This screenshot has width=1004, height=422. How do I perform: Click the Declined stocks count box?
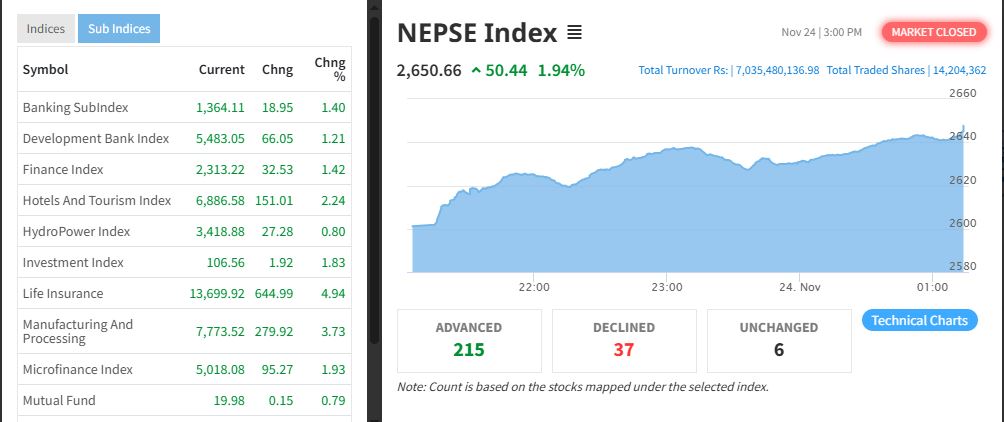(624, 340)
